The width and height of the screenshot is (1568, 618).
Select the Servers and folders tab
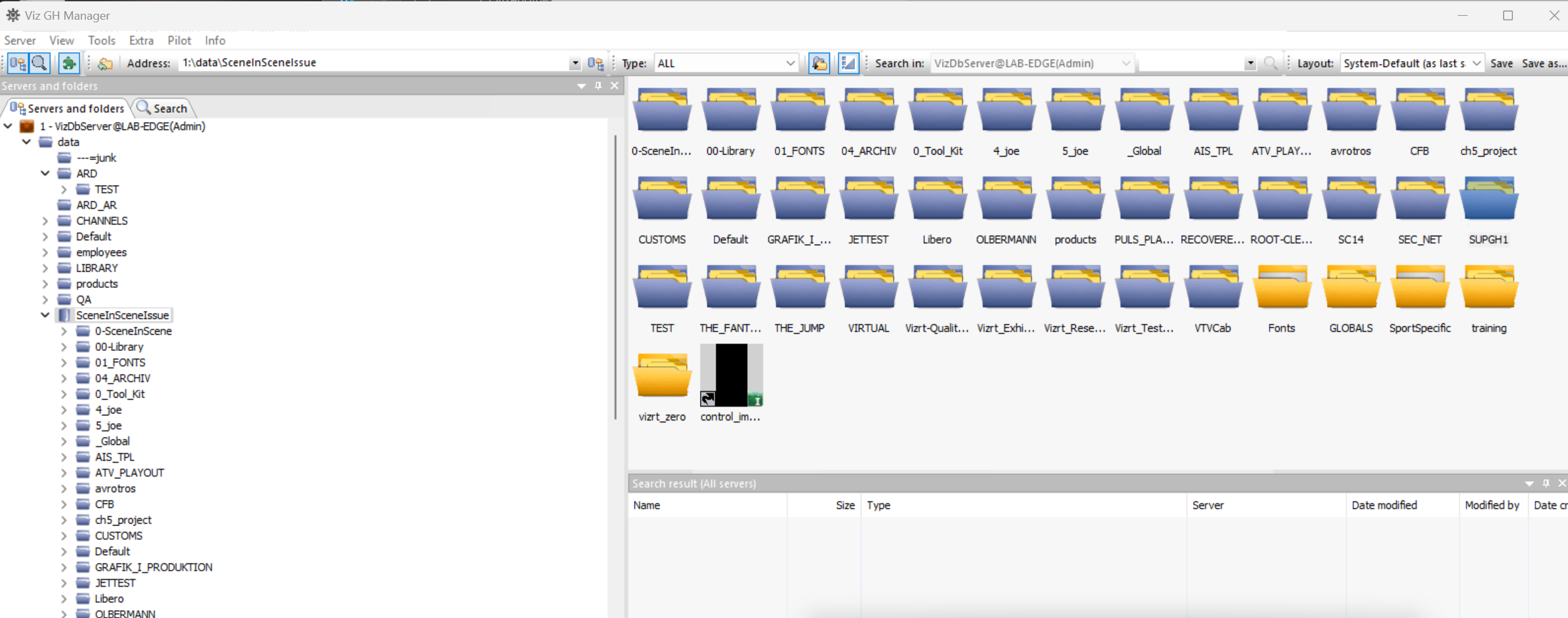67,108
